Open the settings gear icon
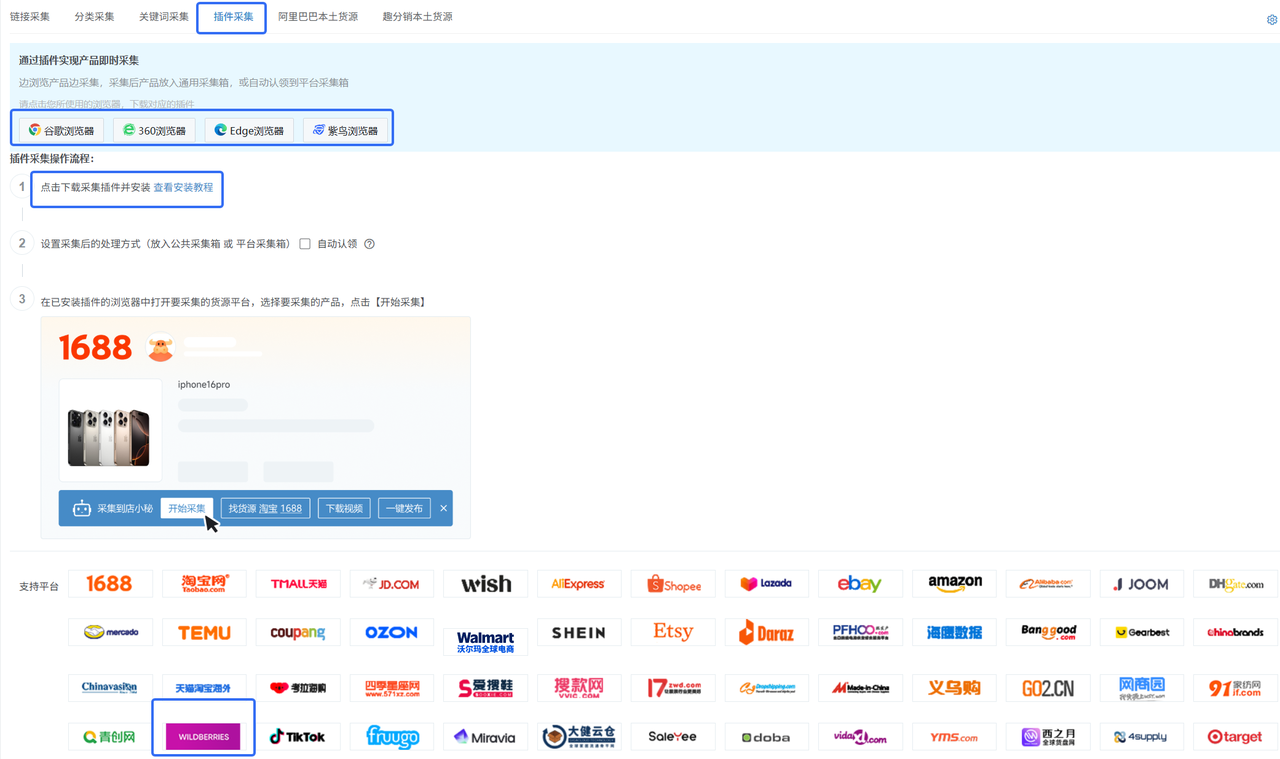 coord(1272,20)
